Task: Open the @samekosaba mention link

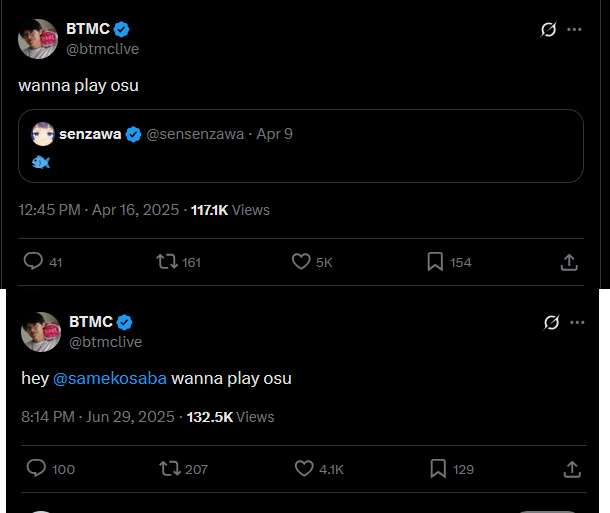Action: [110, 378]
